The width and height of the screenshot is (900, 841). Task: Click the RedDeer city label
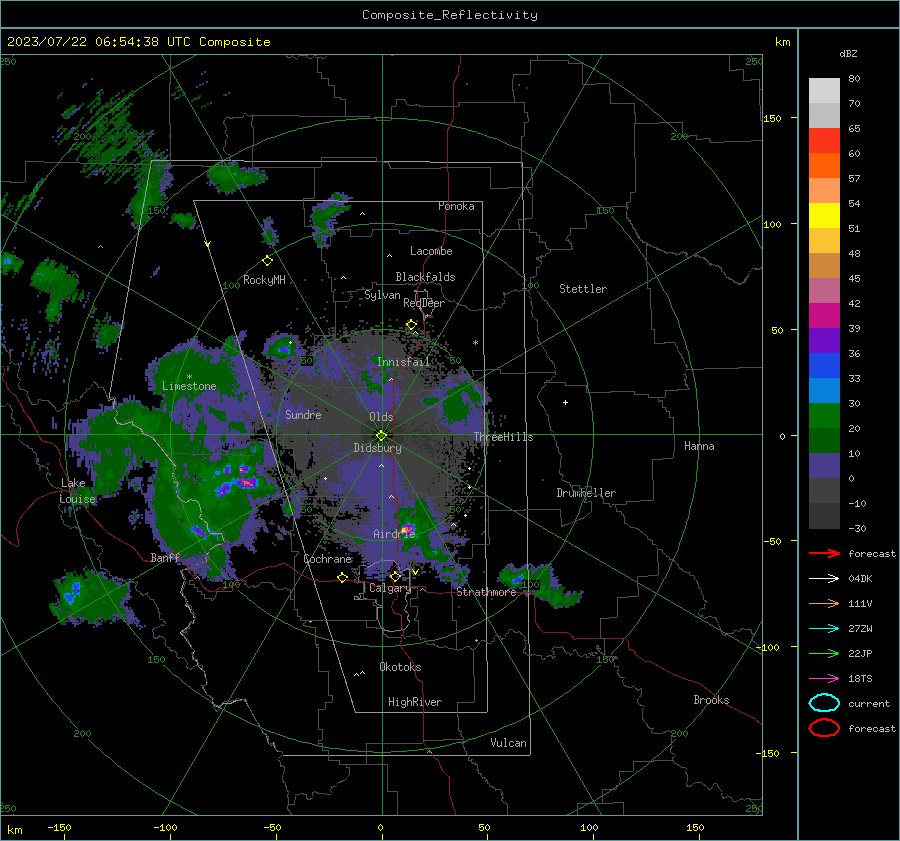pyautogui.click(x=424, y=303)
